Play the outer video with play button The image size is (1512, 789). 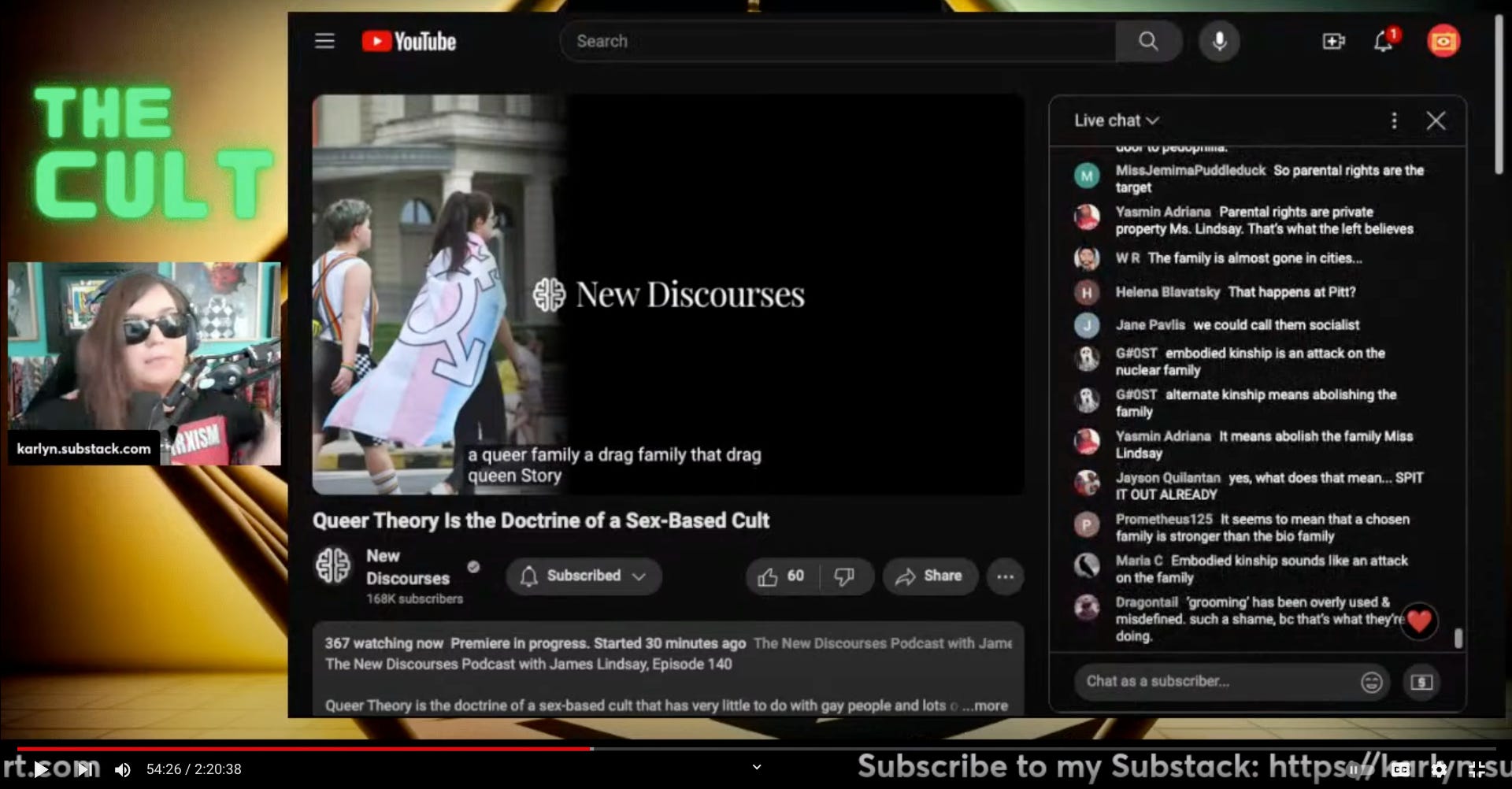coord(41,769)
